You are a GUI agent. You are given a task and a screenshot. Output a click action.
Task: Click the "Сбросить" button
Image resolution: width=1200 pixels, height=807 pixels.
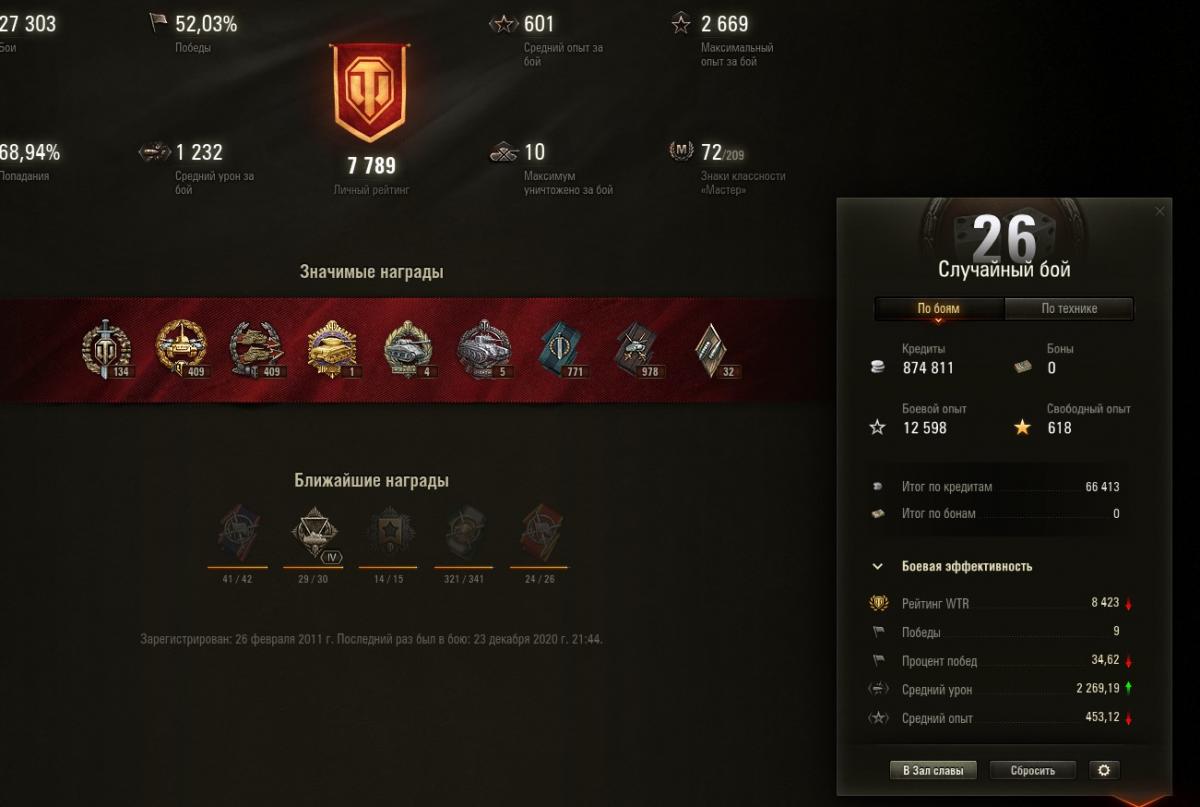pyautogui.click(x=1034, y=770)
